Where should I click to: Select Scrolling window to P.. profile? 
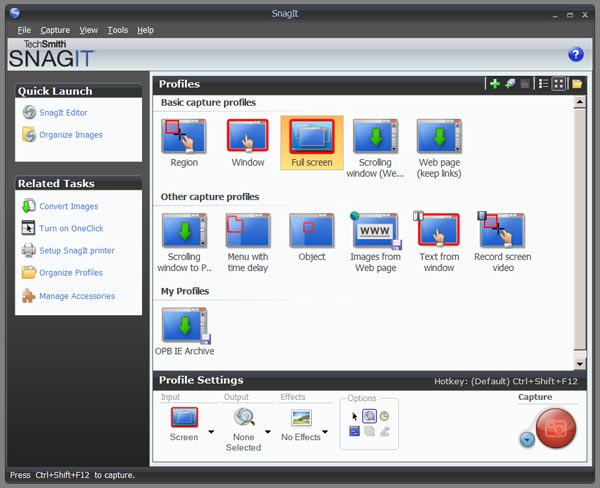coord(184,243)
